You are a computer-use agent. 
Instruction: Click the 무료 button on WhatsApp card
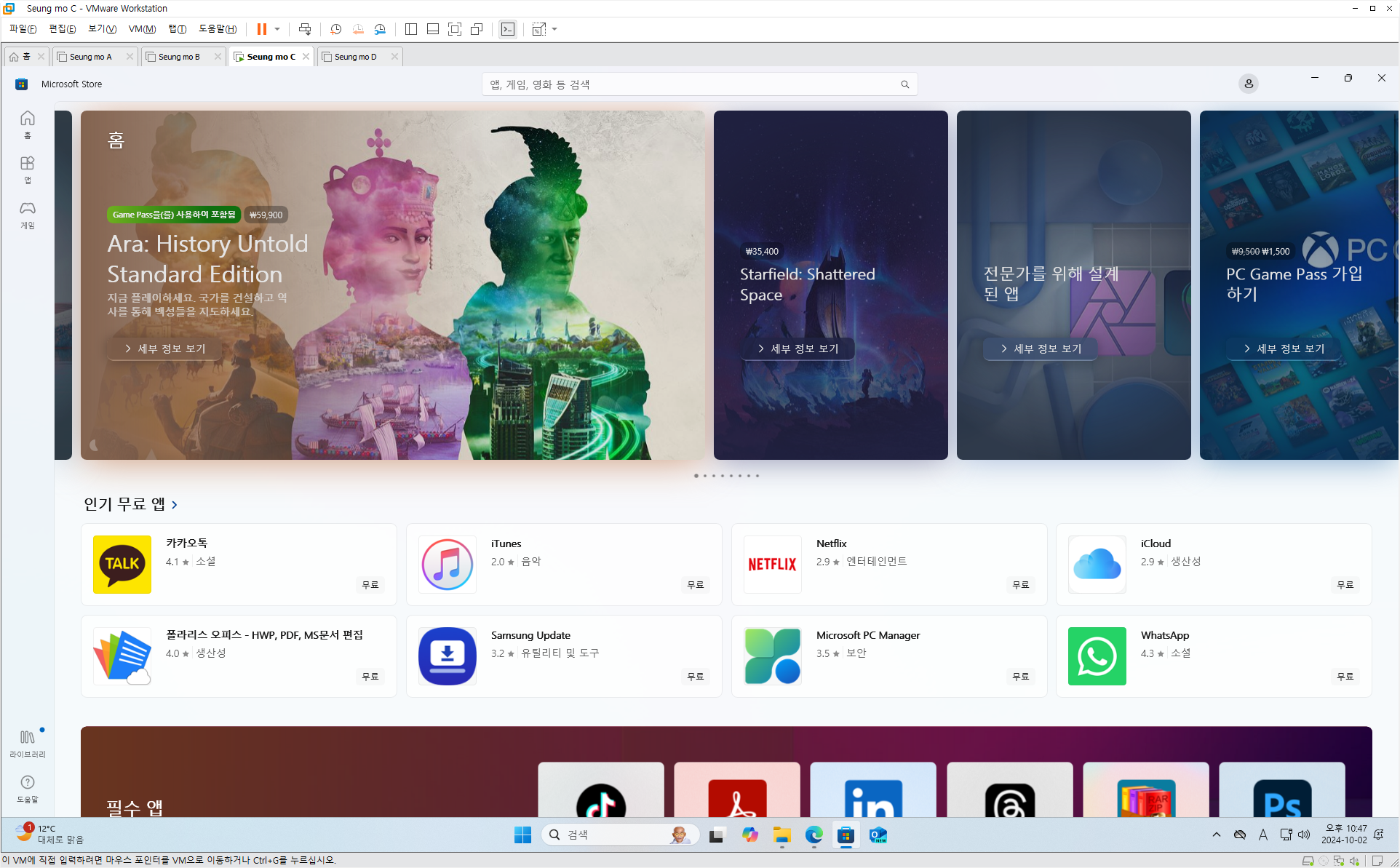(1344, 676)
